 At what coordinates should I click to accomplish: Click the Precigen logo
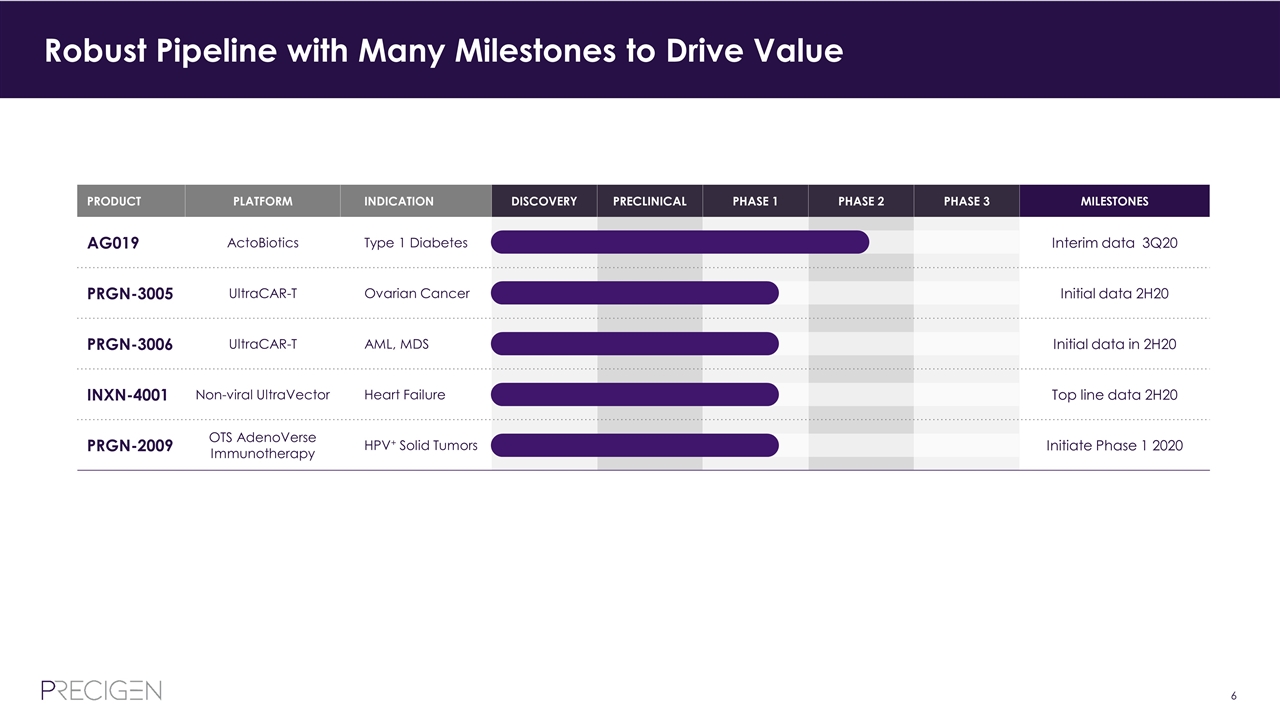(x=101, y=690)
